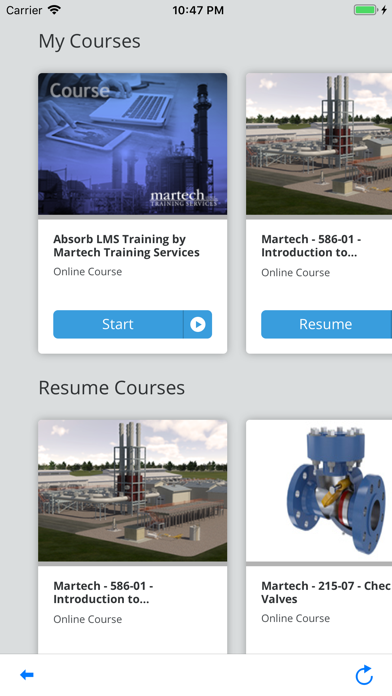This screenshot has height=696, width=392.
Task: Select 'Martech - 215-07 - Check Valves' title
Action: pos(326,593)
